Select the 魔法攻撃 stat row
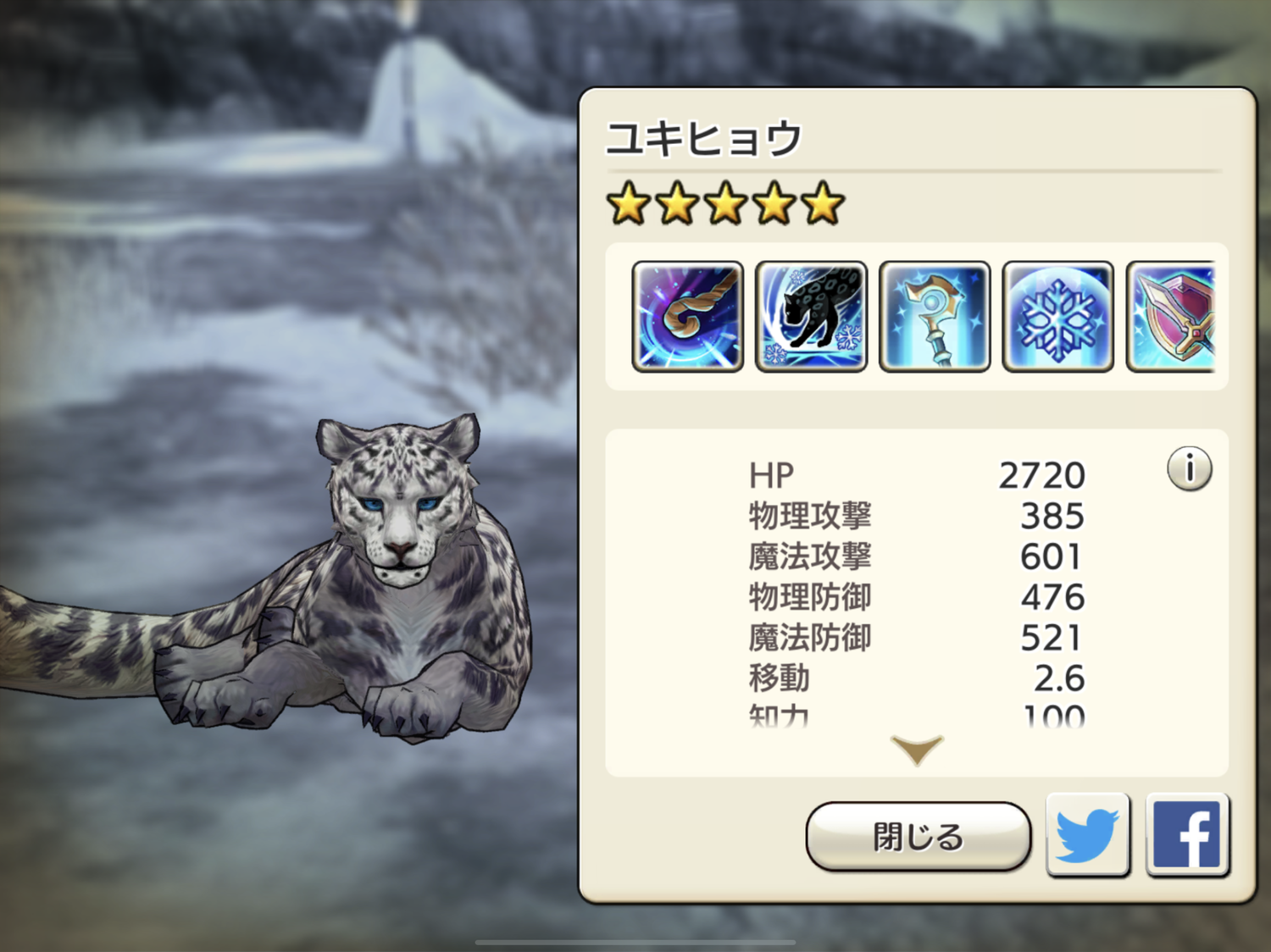 point(917,556)
